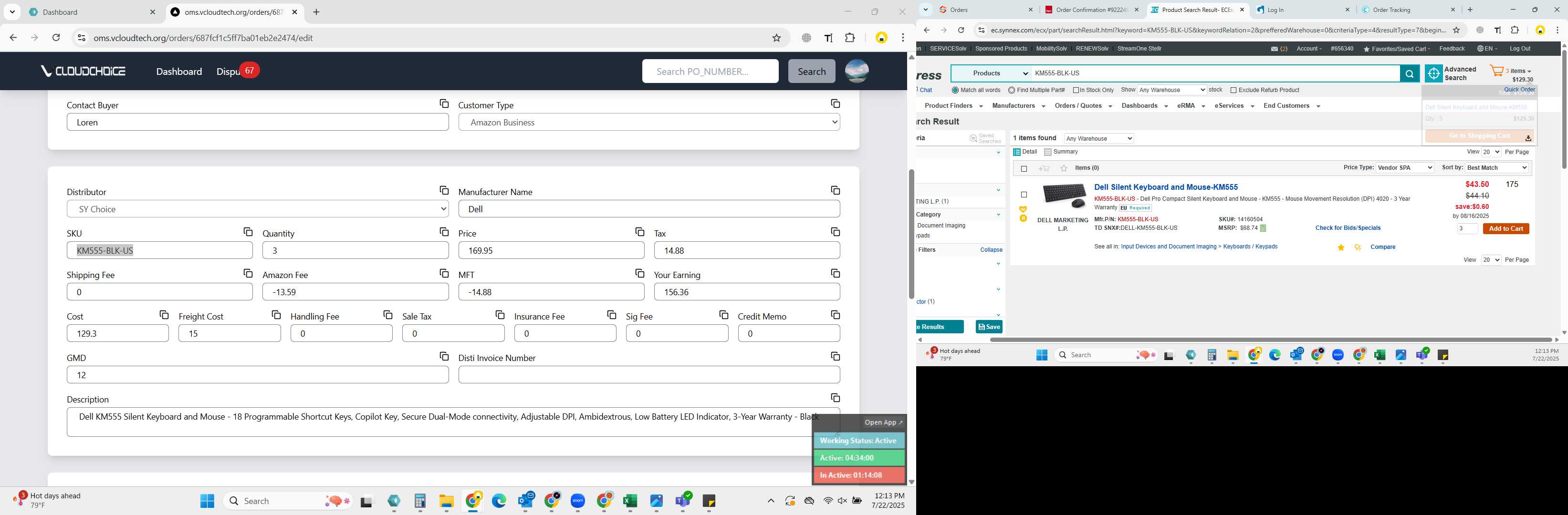Click the OMS page vertical scrollbar

coord(911,234)
